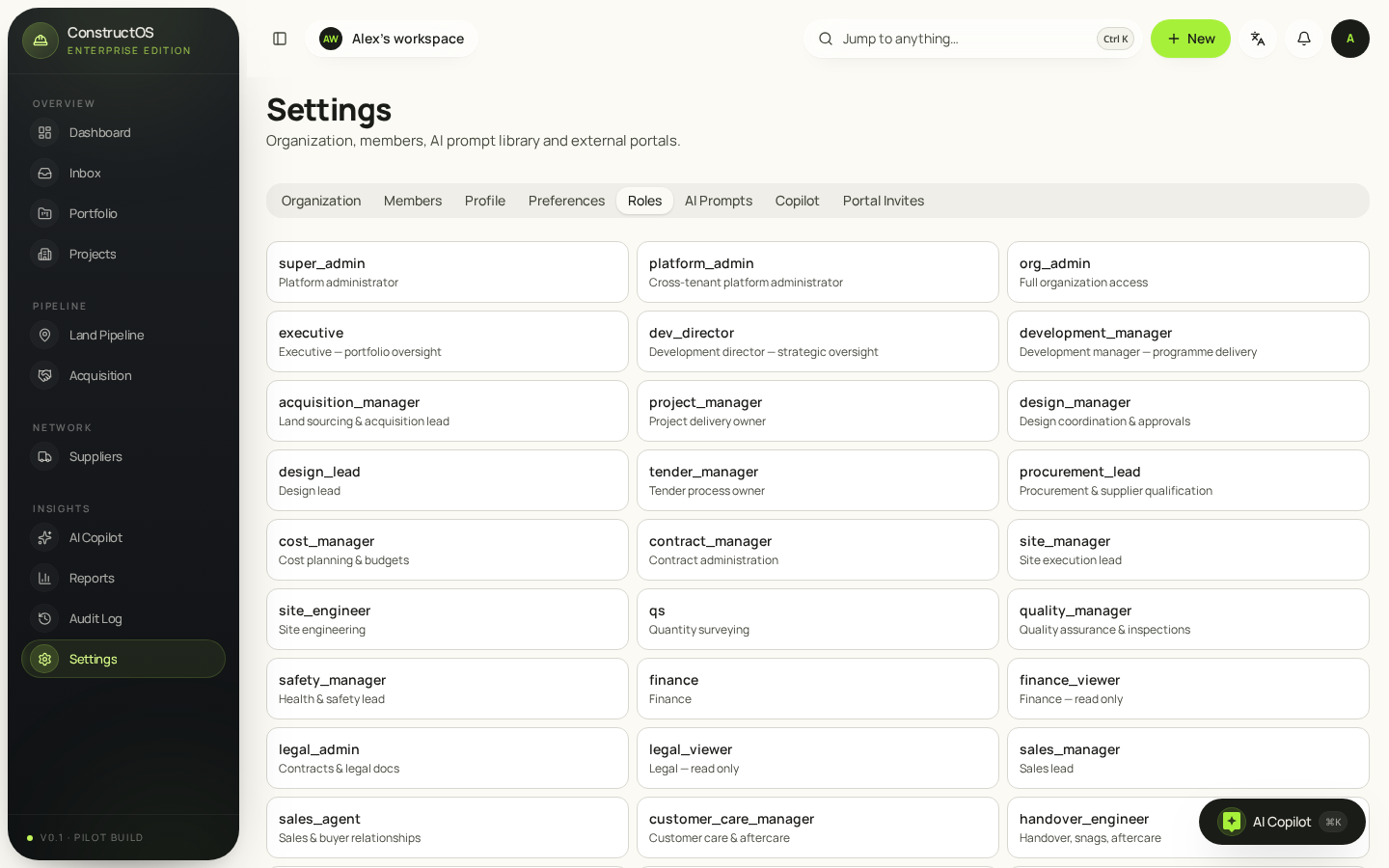Click the AW workspace avatar badge
Screen dimensions: 1389x868
click(331, 39)
